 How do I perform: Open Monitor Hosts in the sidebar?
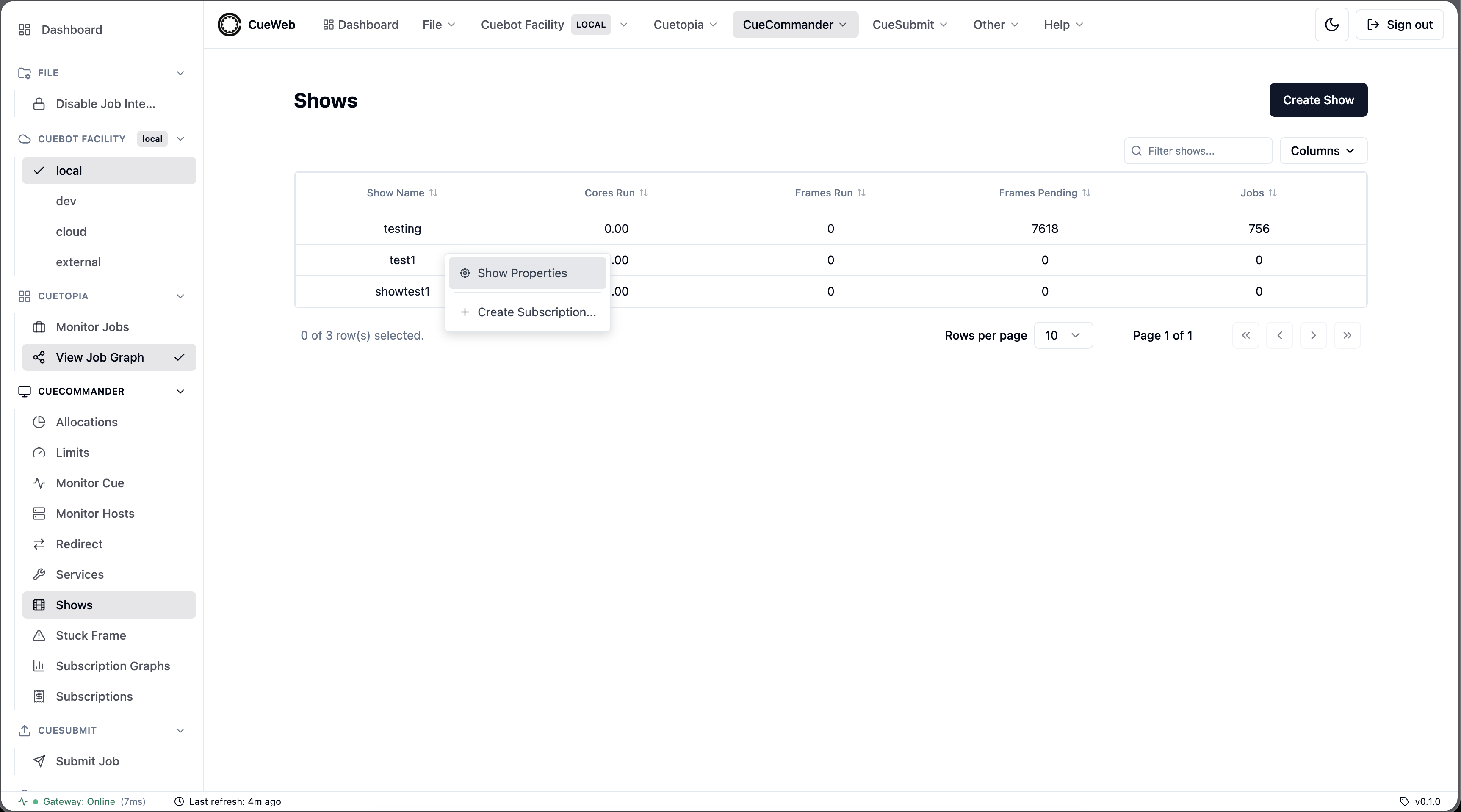click(109, 514)
